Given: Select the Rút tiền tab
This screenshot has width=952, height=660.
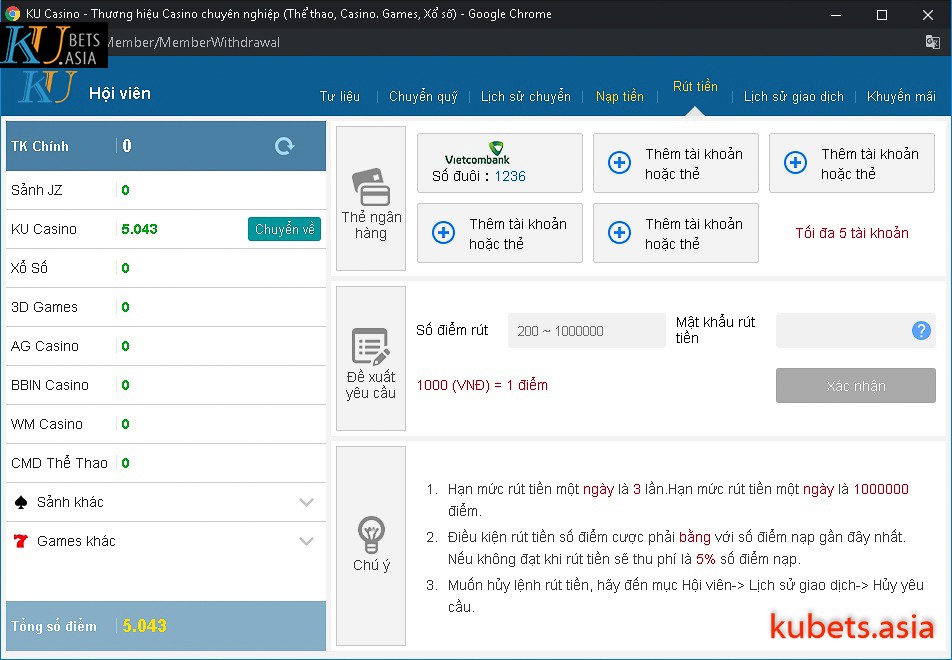Looking at the screenshot, I should pos(695,87).
